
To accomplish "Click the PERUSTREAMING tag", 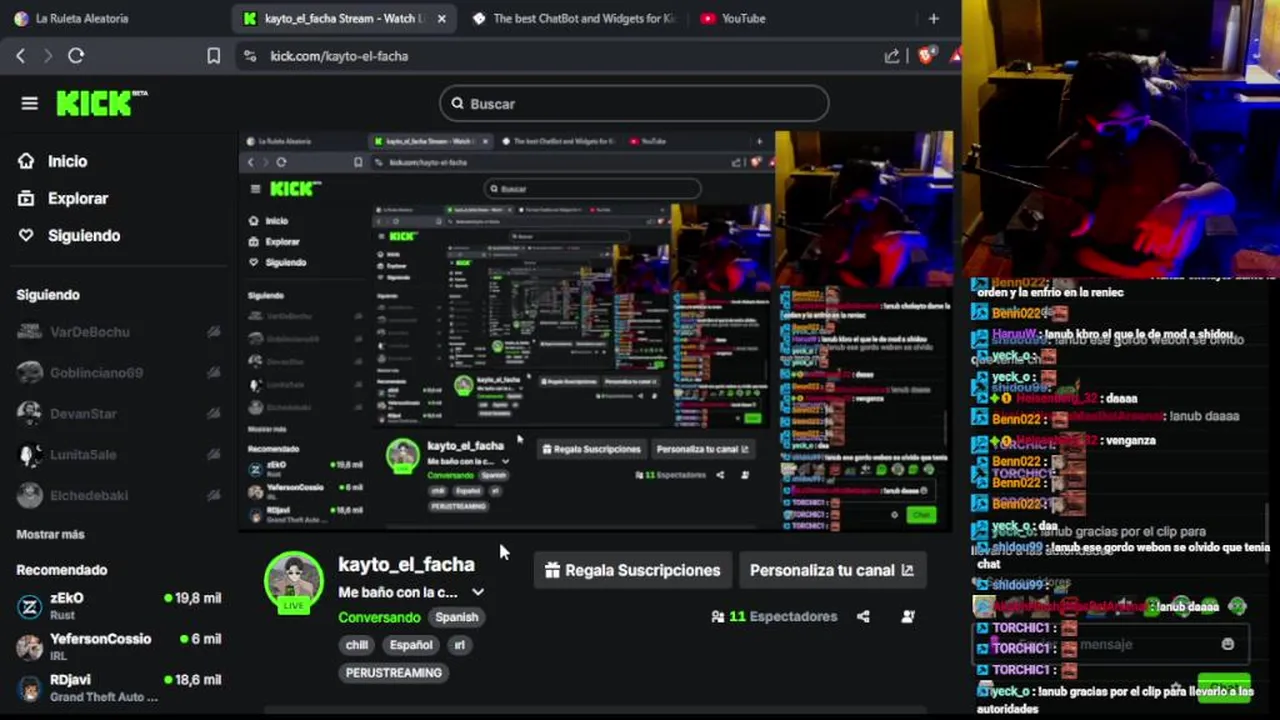I will (x=393, y=673).
